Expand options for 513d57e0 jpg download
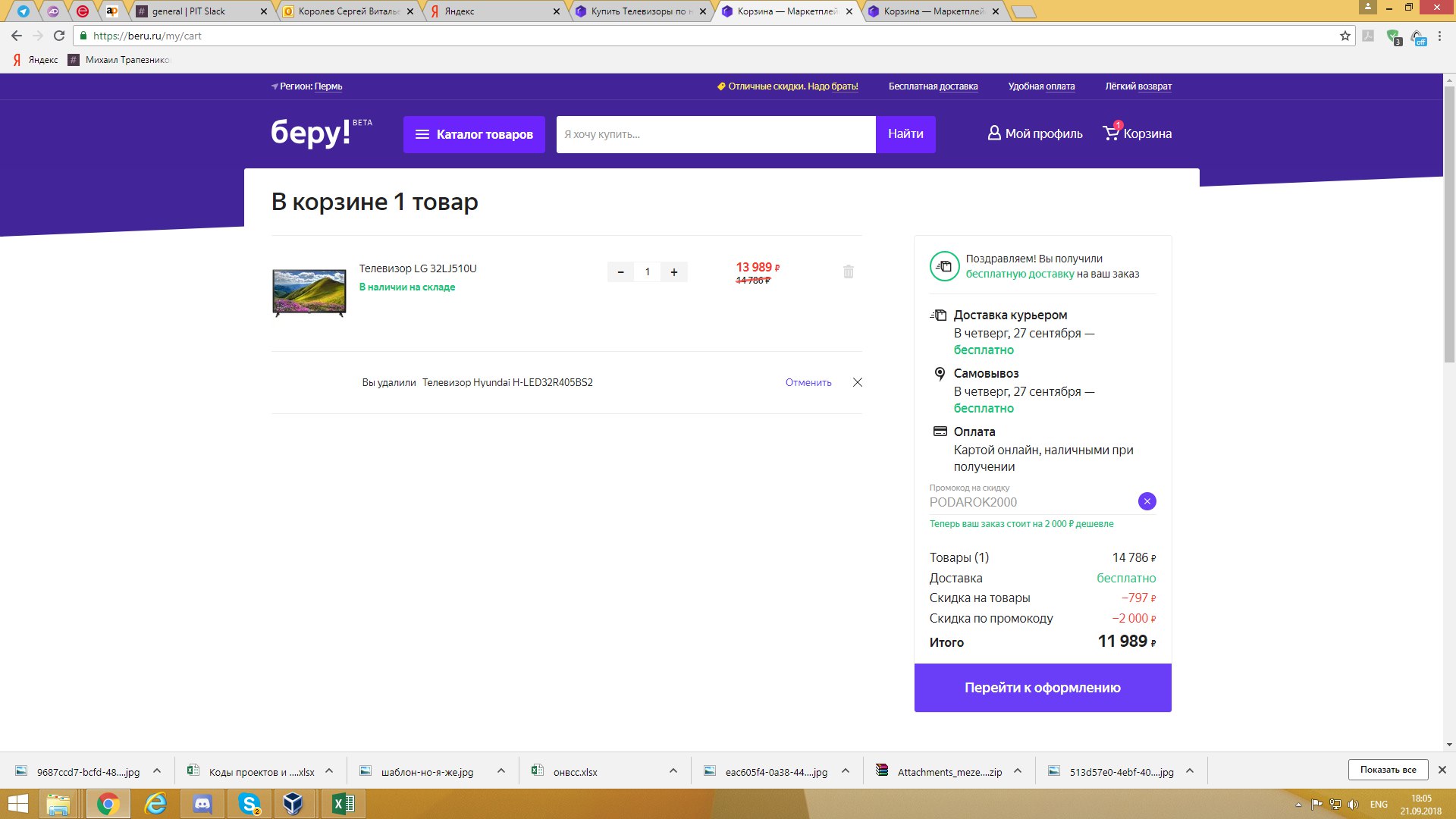 point(1190,771)
